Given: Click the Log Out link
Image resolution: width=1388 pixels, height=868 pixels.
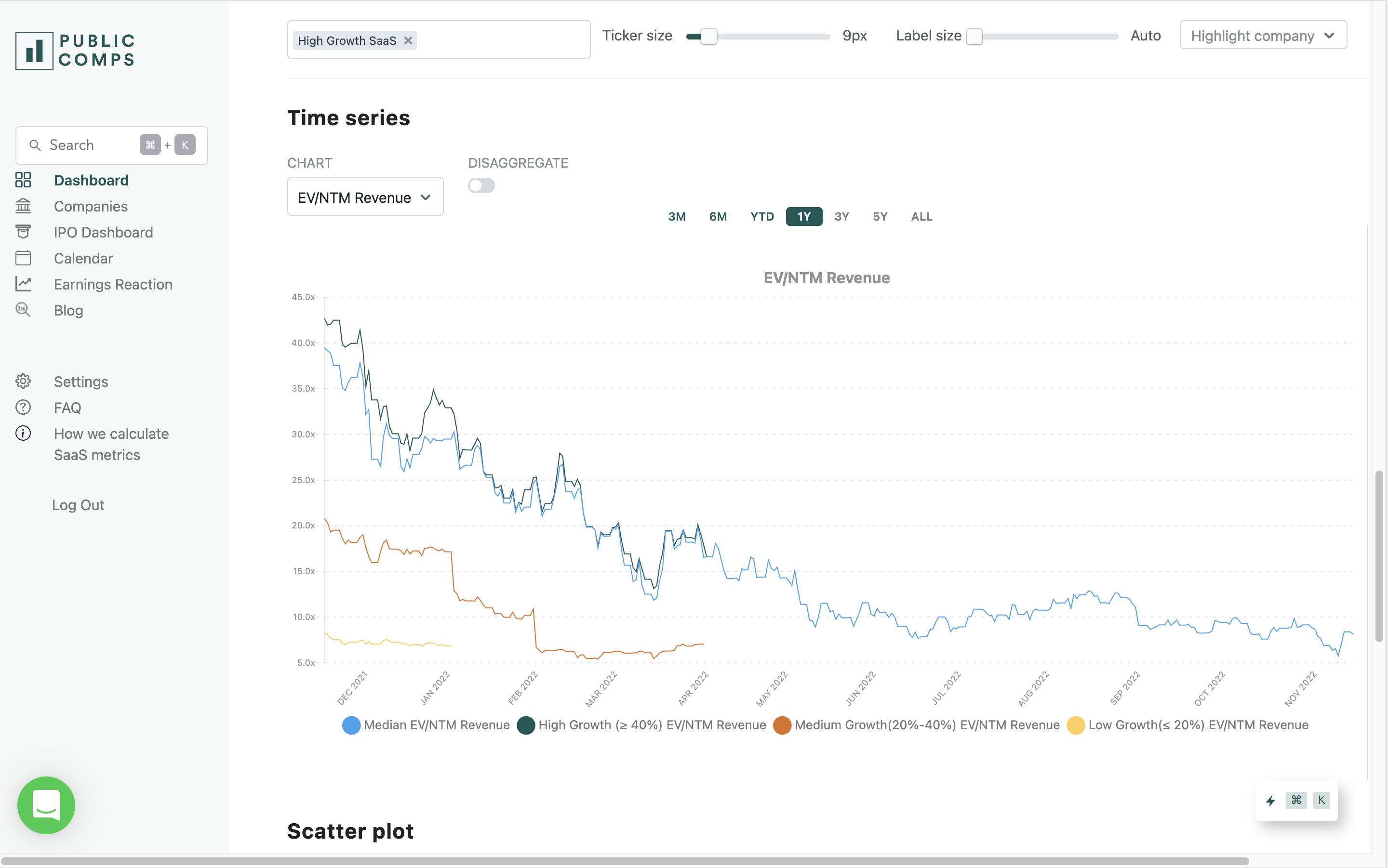Looking at the screenshot, I should click(78, 505).
